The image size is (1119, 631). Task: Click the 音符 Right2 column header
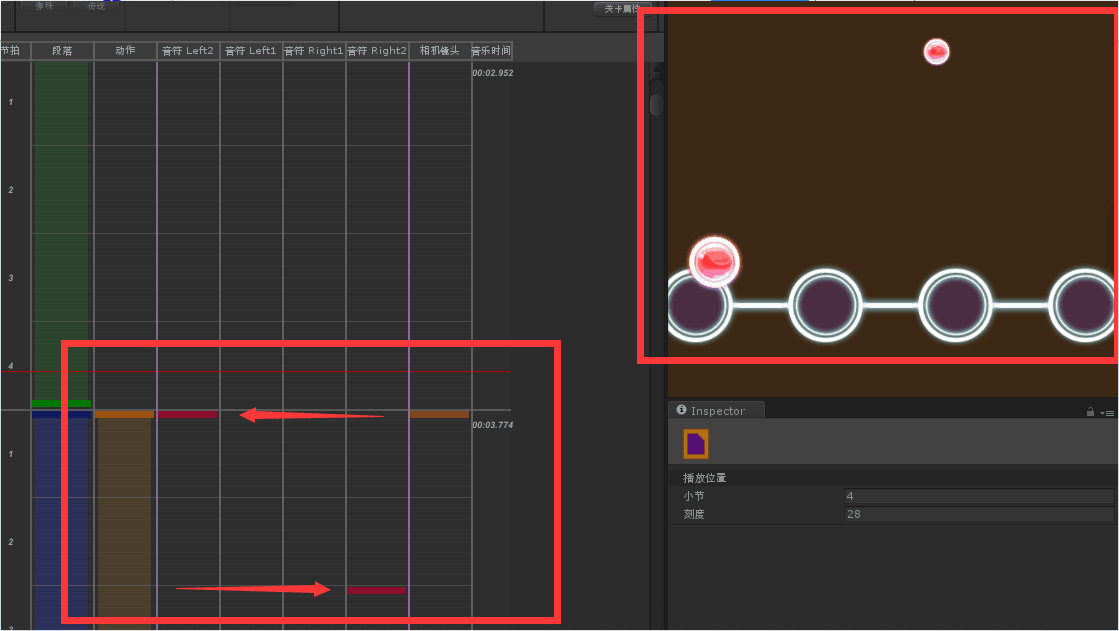click(377, 51)
